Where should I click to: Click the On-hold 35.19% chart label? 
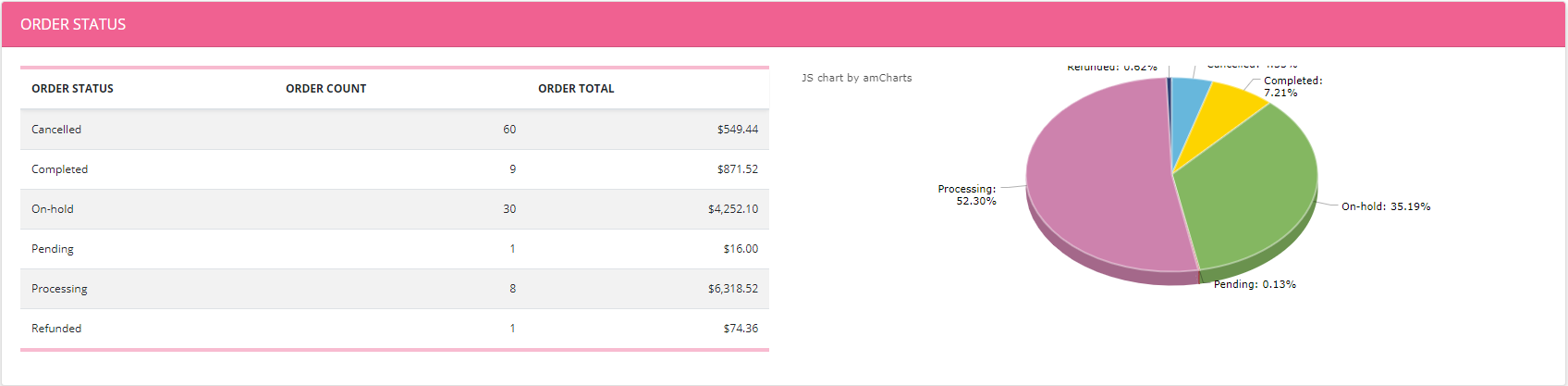1386,206
